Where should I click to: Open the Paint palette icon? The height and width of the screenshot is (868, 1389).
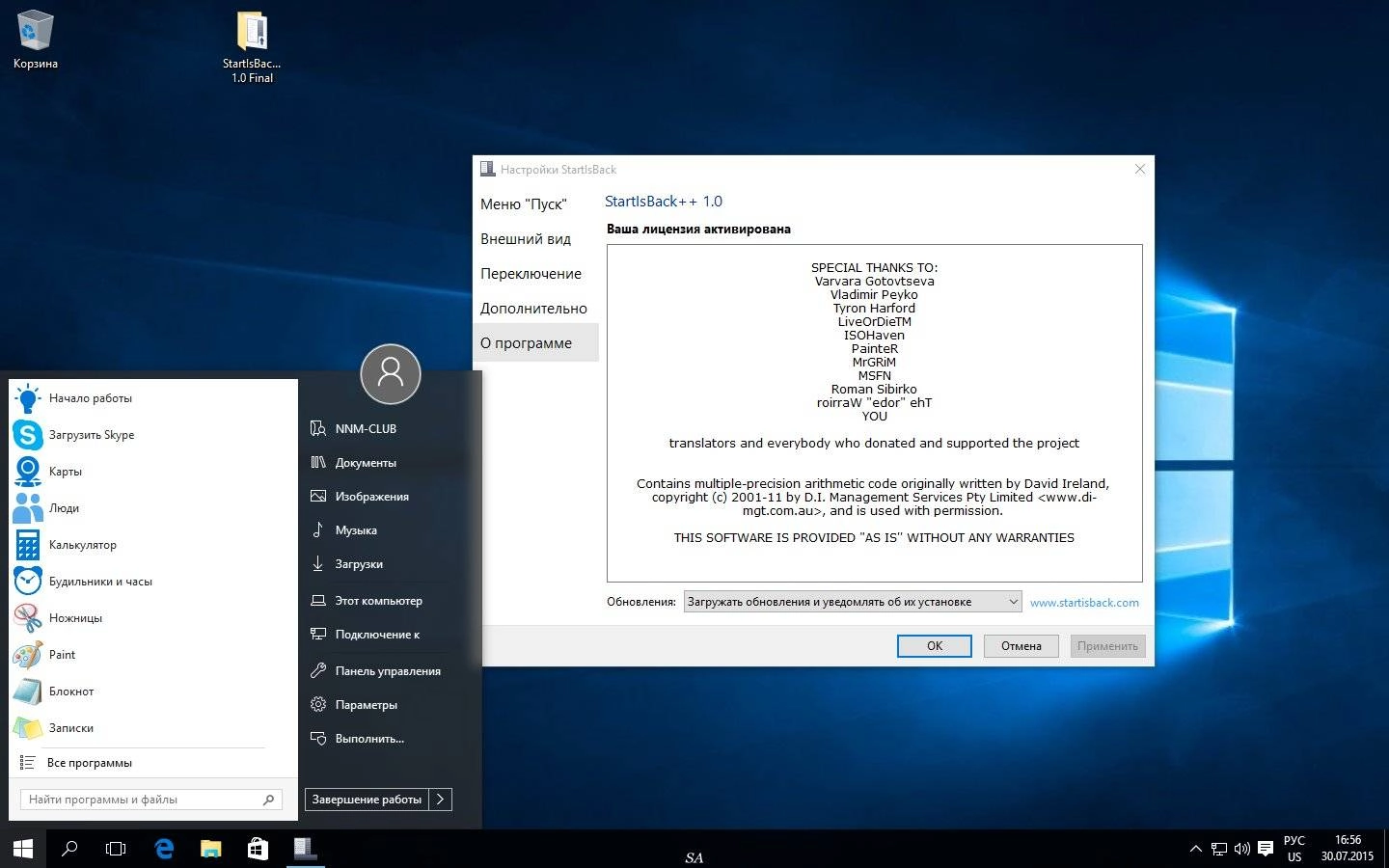[x=28, y=655]
